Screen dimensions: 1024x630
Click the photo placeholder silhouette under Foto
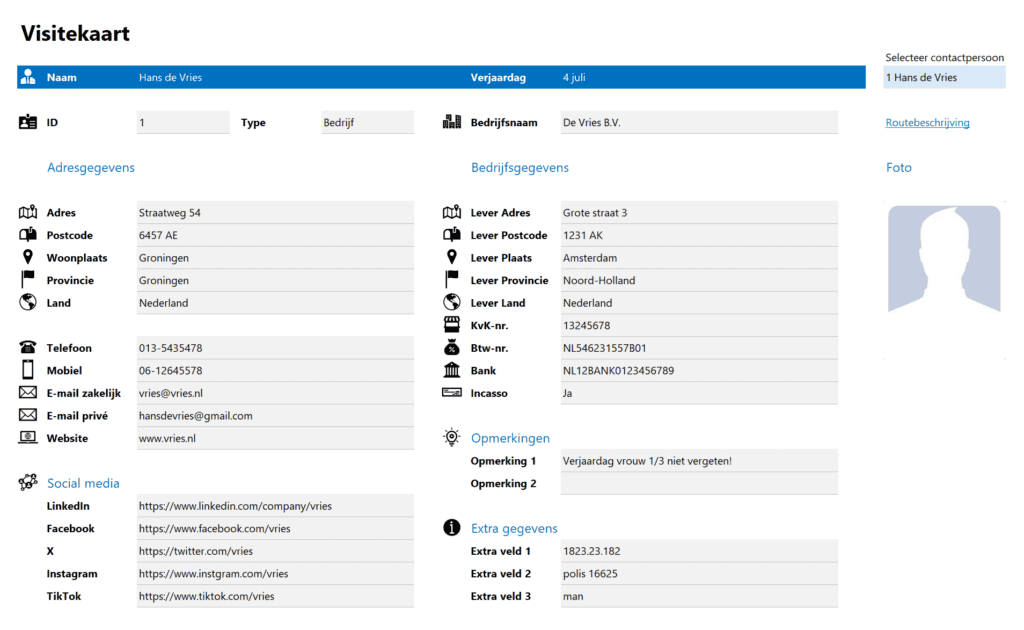pos(944,260)
